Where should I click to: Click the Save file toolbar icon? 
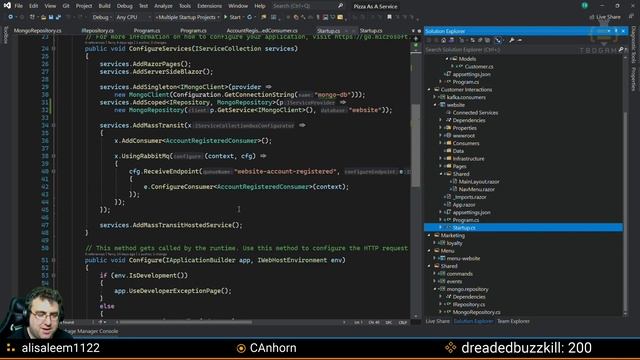click(x=51, y=17)
